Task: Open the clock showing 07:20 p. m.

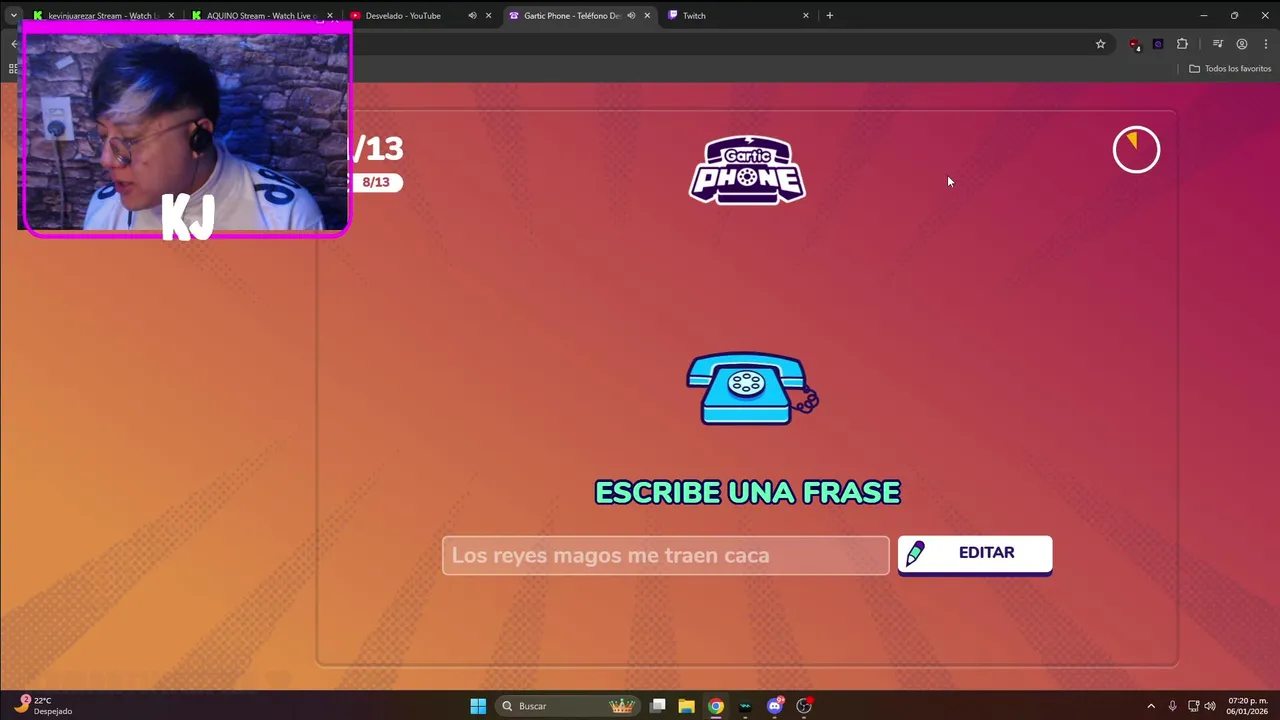Action: click(1247, 706)
